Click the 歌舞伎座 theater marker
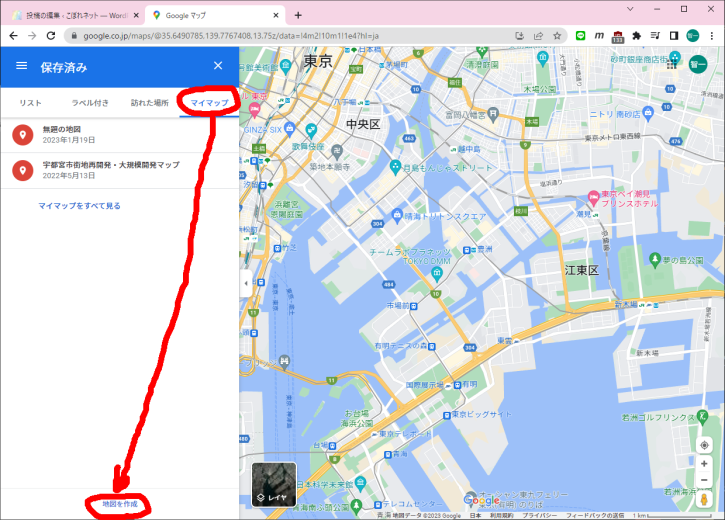This screenshot has height=520, width=725. tap(311, 131)
